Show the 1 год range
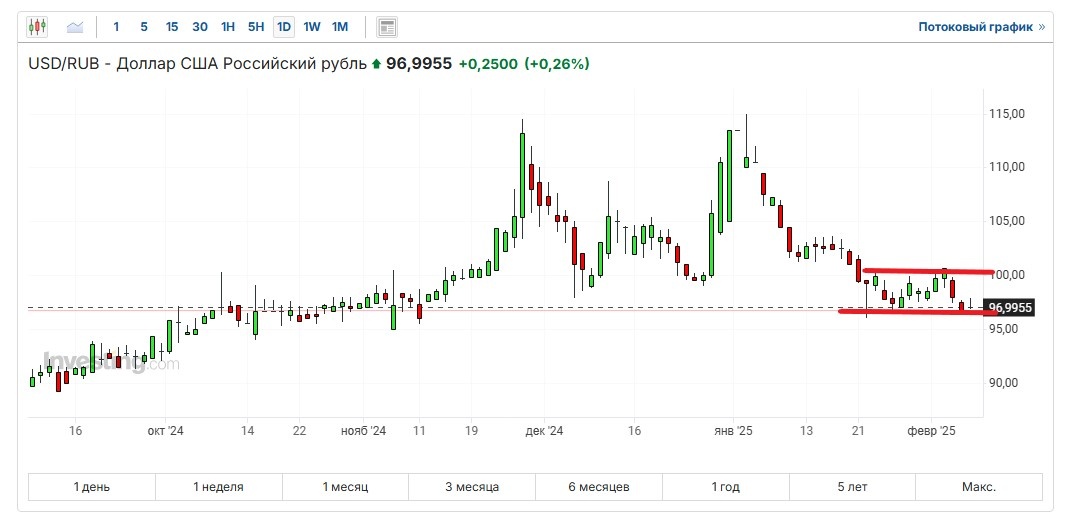Viewport: 1075px width, 525px height. 725,487
